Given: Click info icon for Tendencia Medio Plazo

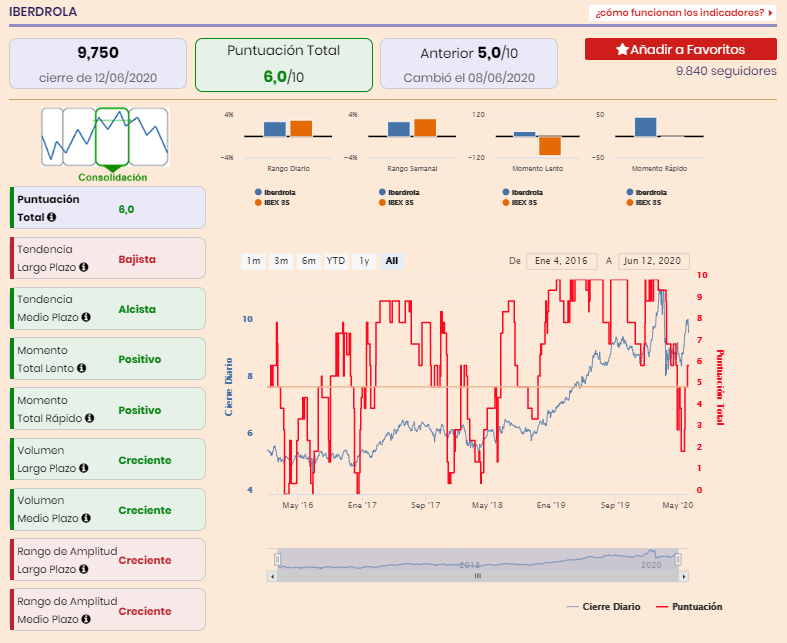Looking at the screenshot, I should (86, 317).
